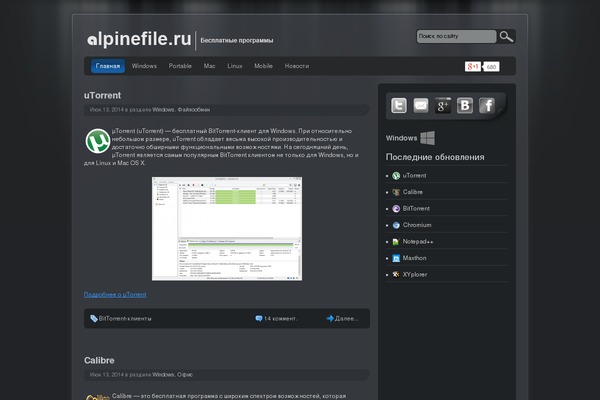Open the BitTorrent-клиенты tag link
600x400 pixels.
click(x=125, y=318)
